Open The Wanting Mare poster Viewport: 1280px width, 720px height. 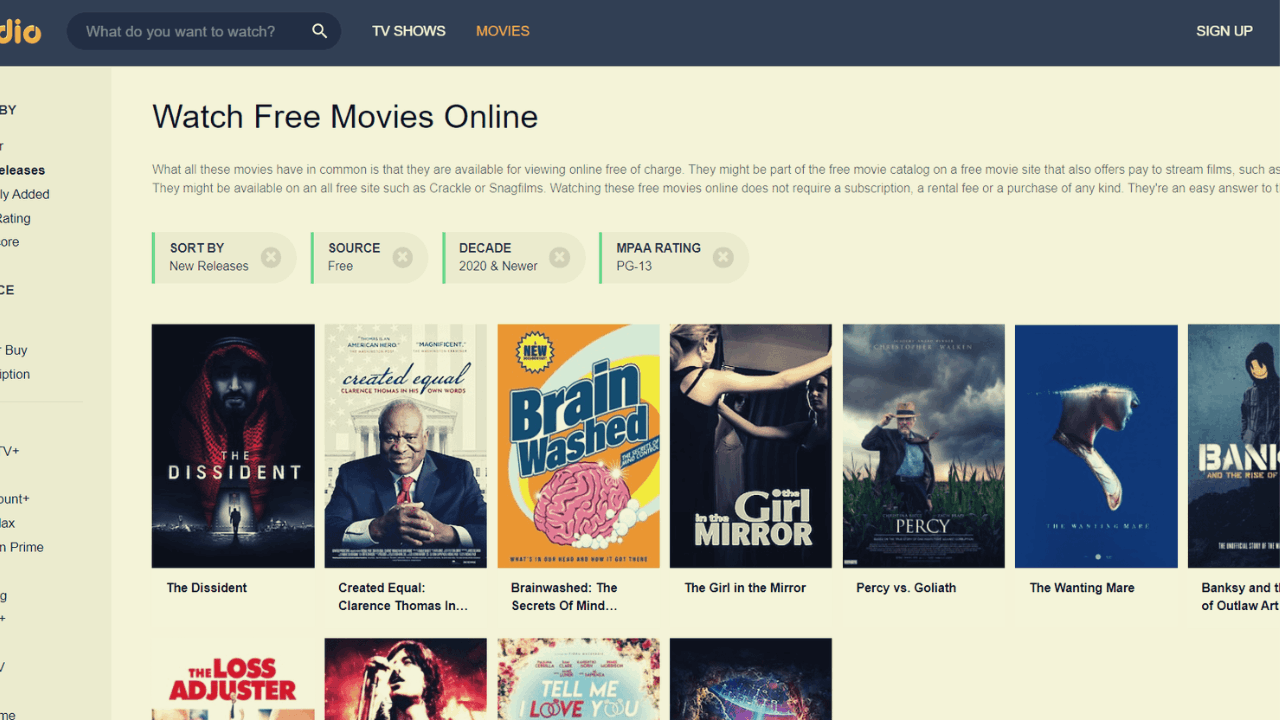pos(1096,446)
